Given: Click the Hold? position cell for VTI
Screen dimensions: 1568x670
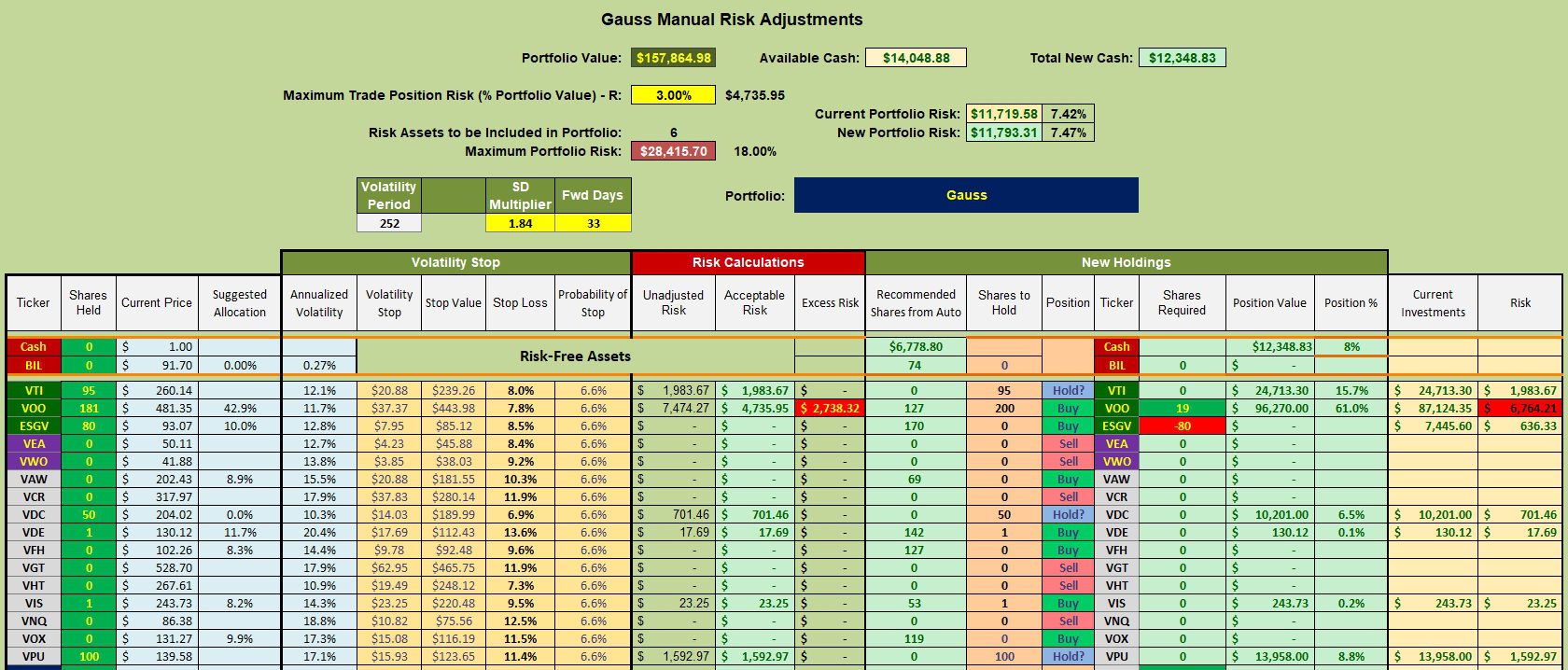Looking at the screenshot, I should coord(1068,390).
